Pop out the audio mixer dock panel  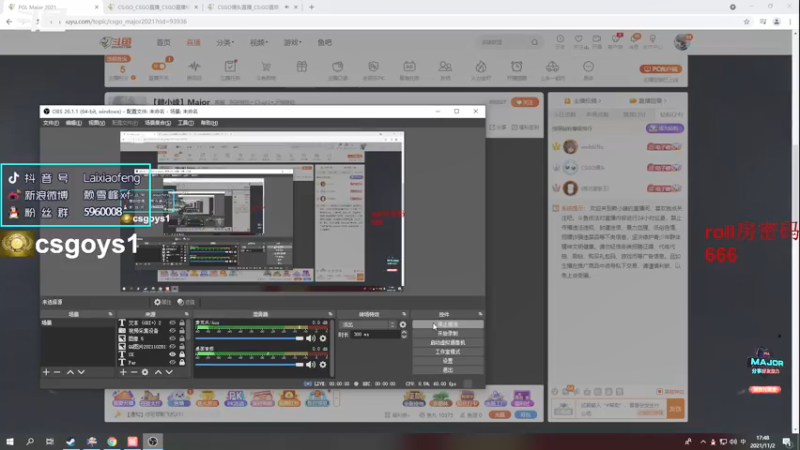point(330,314)
